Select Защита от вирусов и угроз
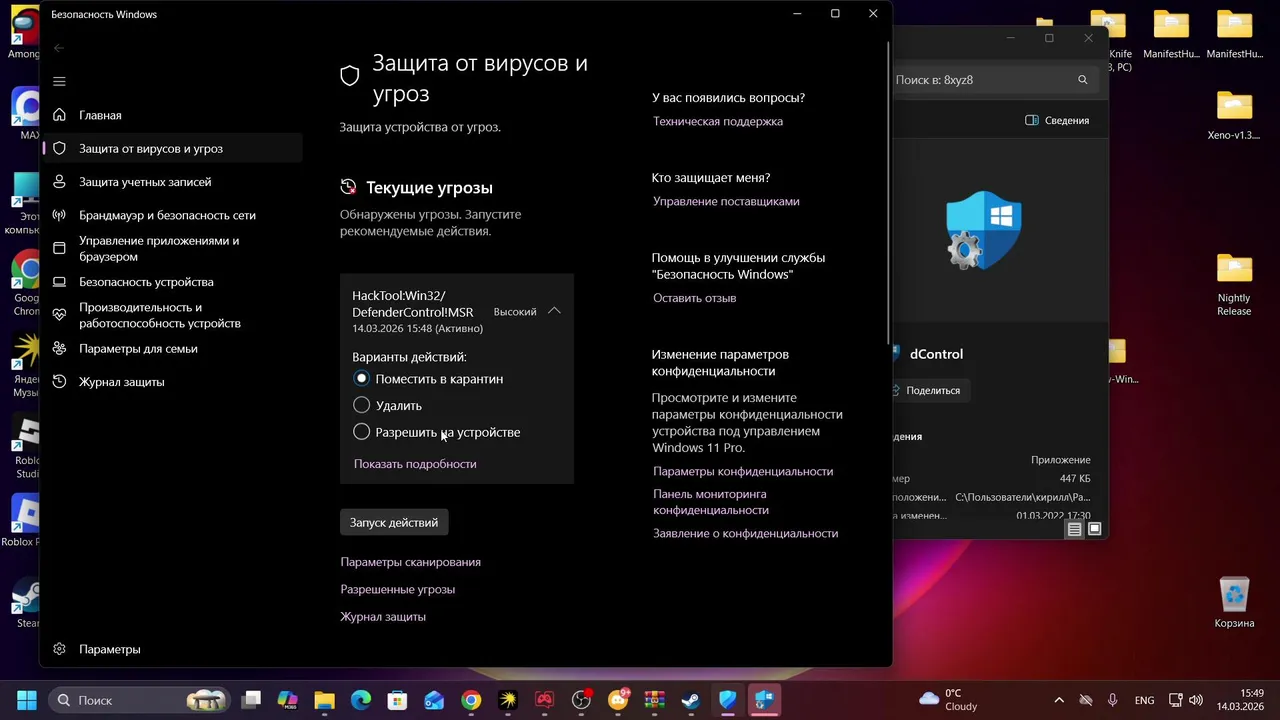1280x720 pixels. point(172,148)
